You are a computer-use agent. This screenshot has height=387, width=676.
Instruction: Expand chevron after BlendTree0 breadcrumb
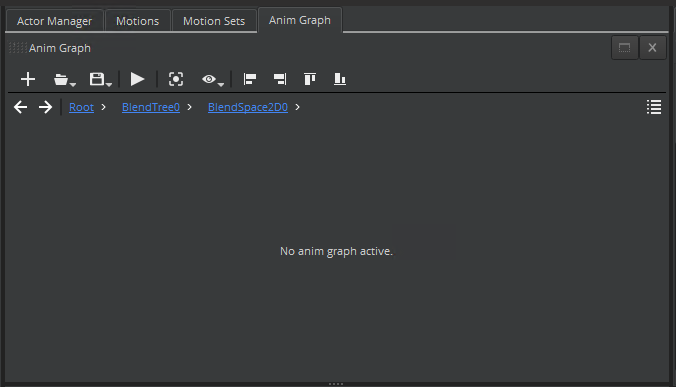point(189,107)
